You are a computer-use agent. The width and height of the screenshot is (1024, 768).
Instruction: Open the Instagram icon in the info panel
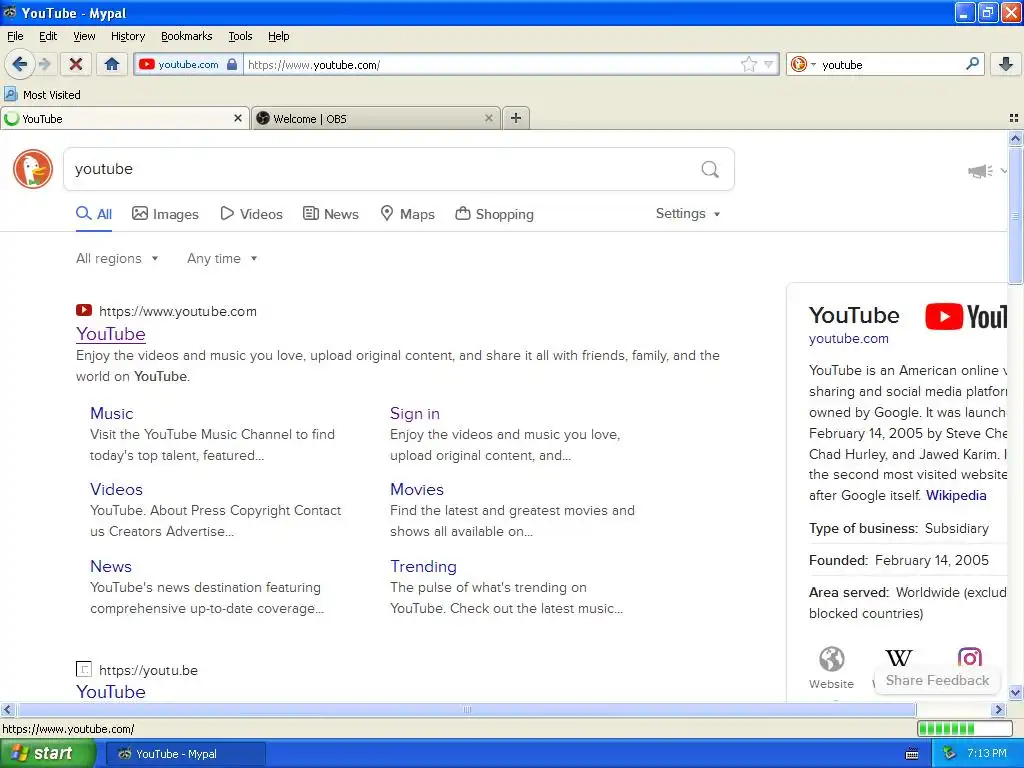[969, 657]
